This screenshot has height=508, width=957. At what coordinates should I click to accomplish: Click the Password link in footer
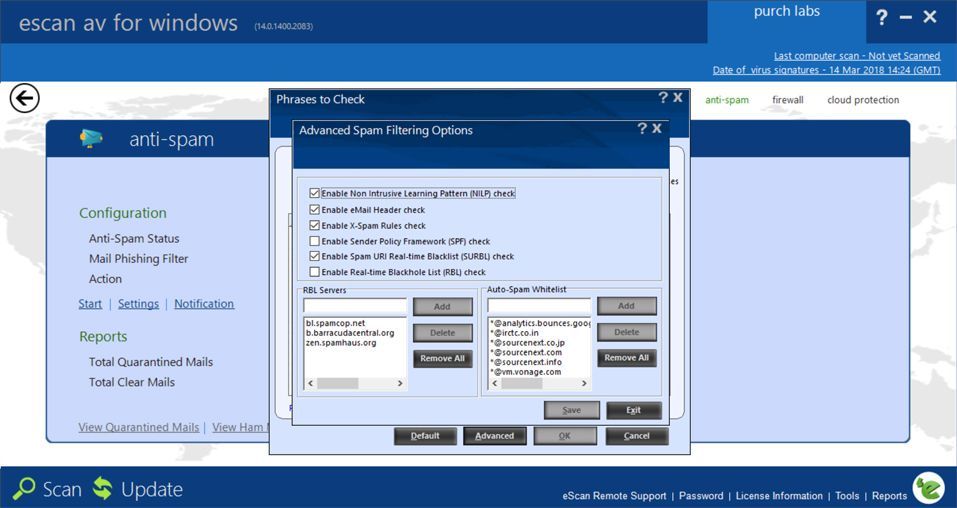[701, 496]
